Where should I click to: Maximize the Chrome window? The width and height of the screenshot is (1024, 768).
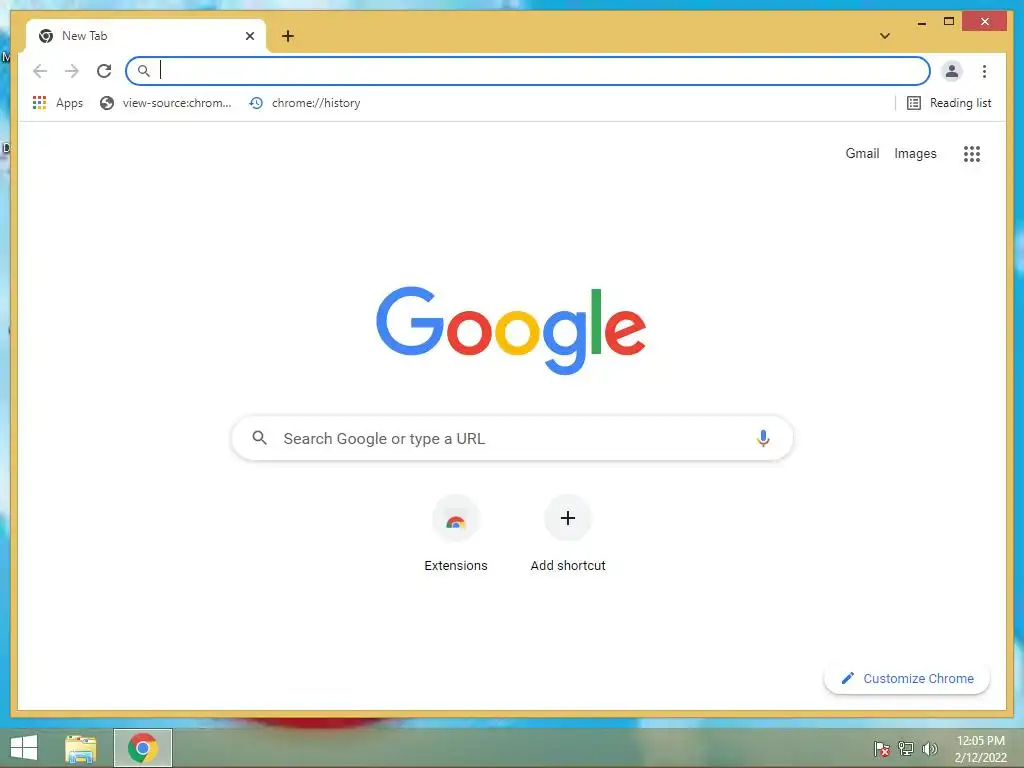click(949, 22)
